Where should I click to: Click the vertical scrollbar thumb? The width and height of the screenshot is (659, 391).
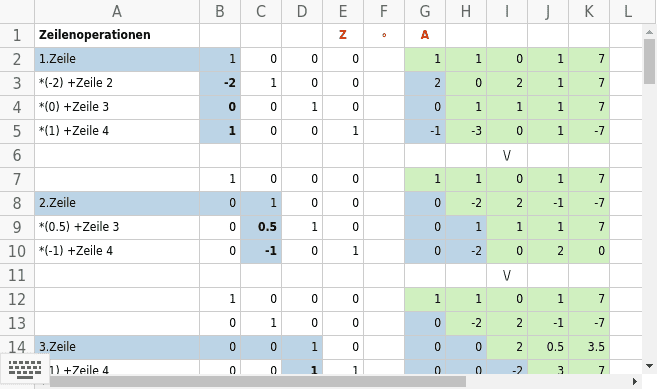pos(649,61)
